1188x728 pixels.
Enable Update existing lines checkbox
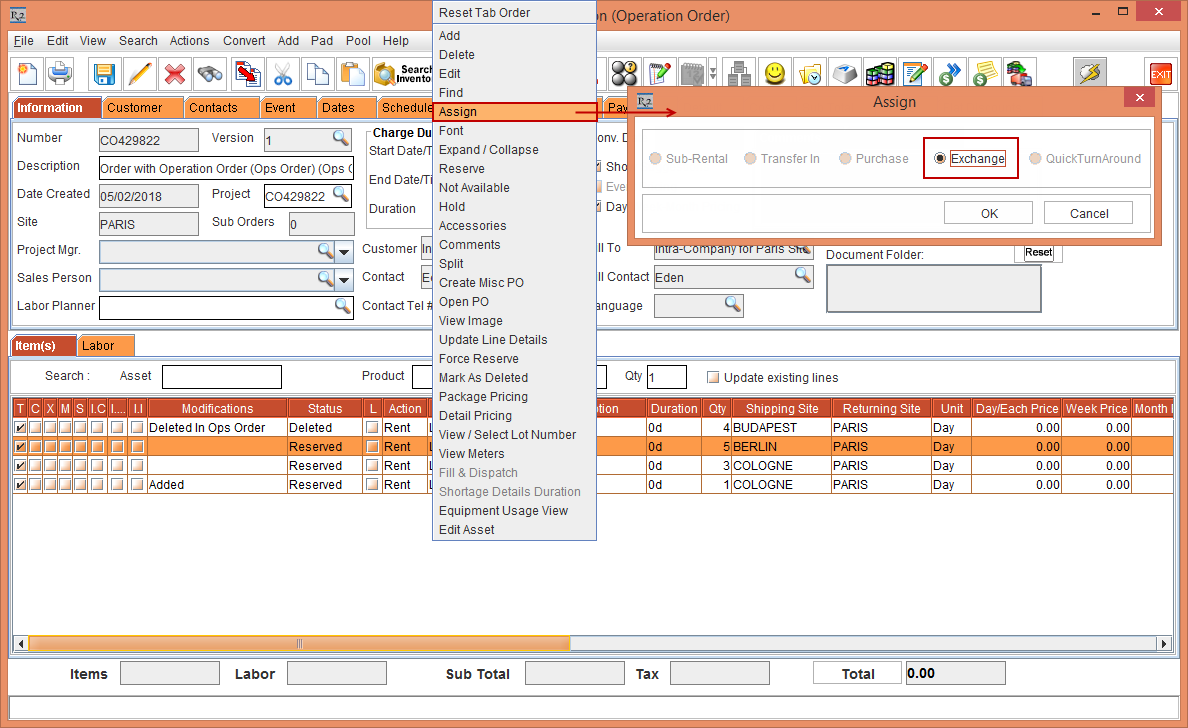point(713,377)
